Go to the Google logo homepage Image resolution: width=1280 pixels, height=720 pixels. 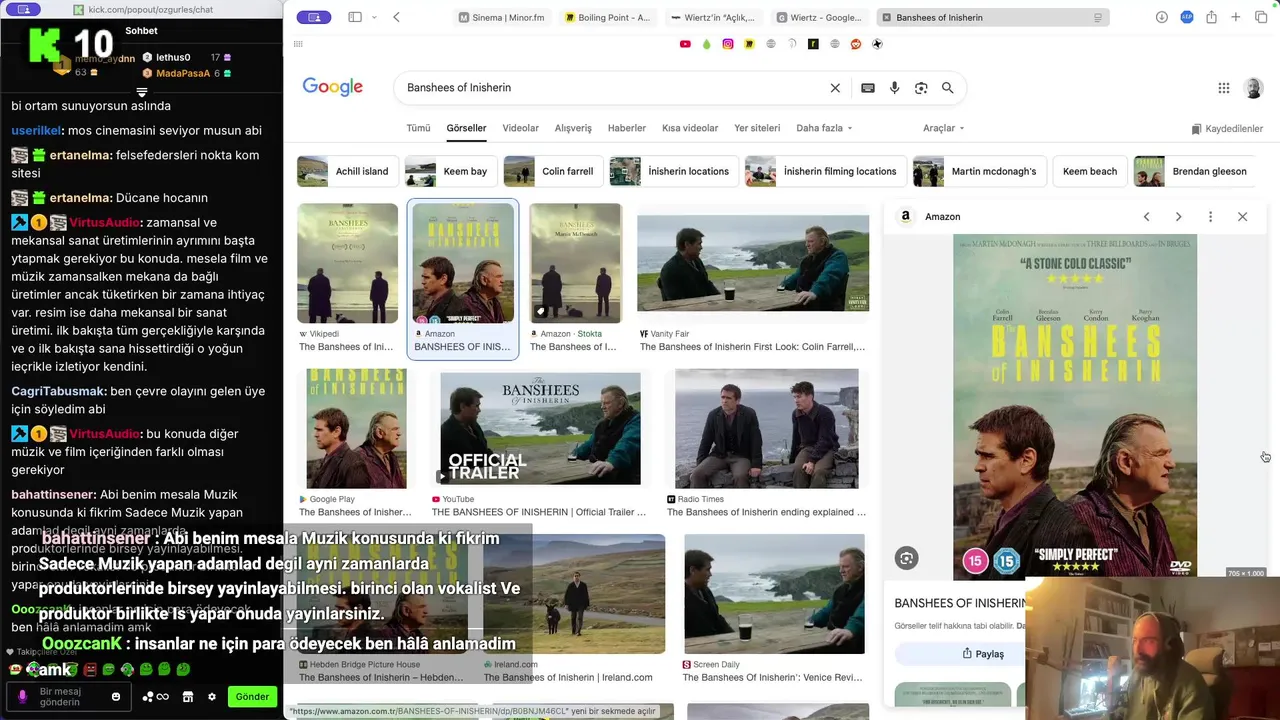[x=333, y=87]
